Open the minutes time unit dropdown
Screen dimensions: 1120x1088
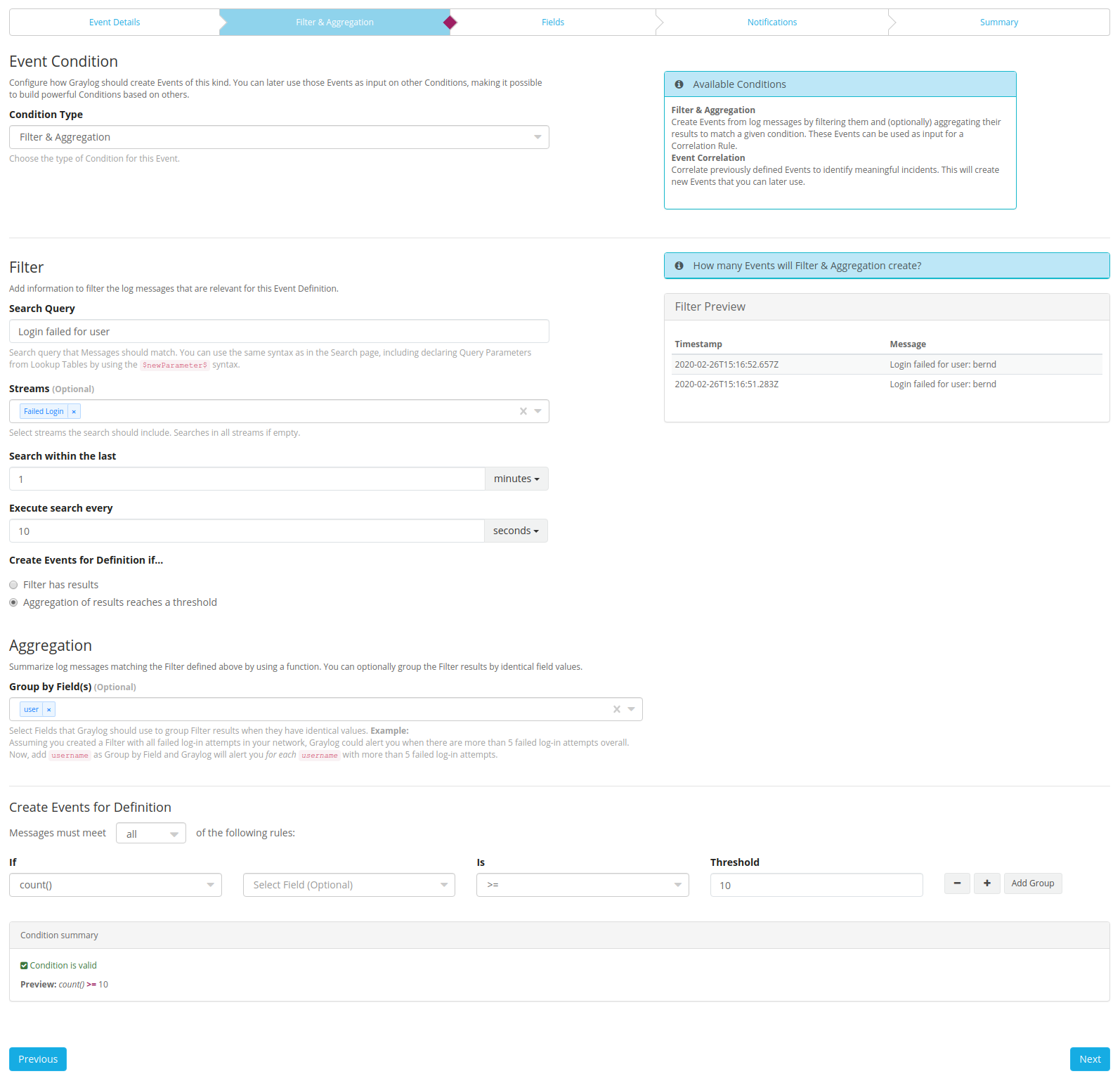point(516,479)
